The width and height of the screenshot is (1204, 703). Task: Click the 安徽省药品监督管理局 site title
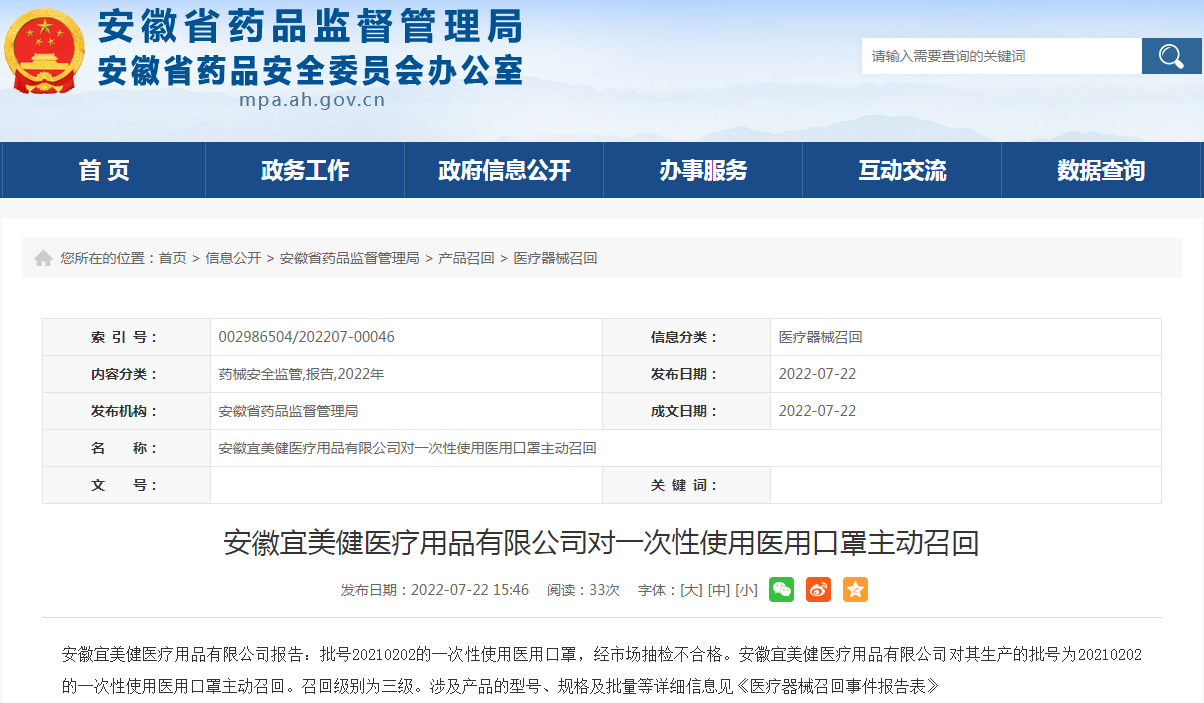(x=309, y=26)
